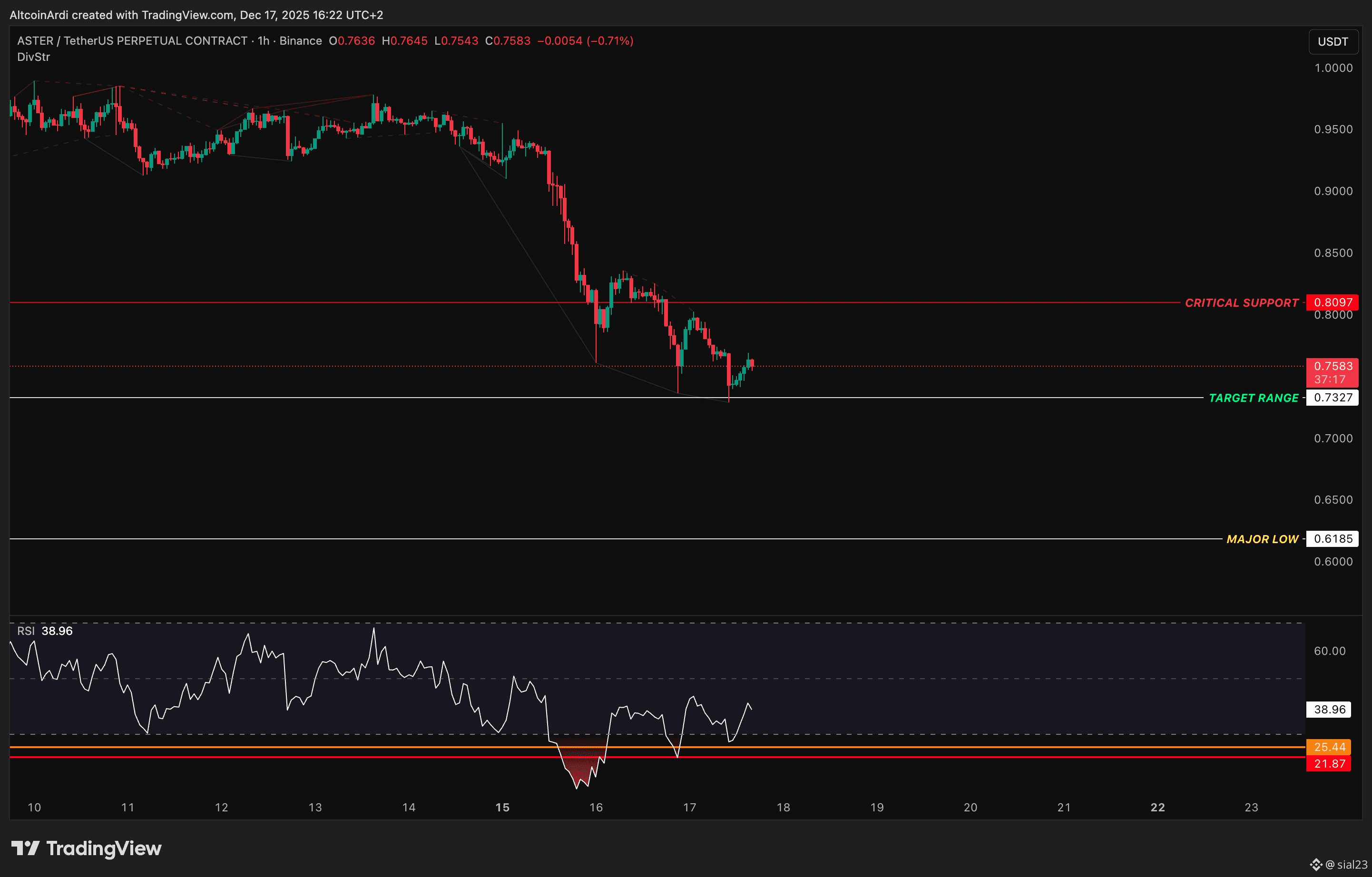Click date 22 on the time axis

[1157, 808]
